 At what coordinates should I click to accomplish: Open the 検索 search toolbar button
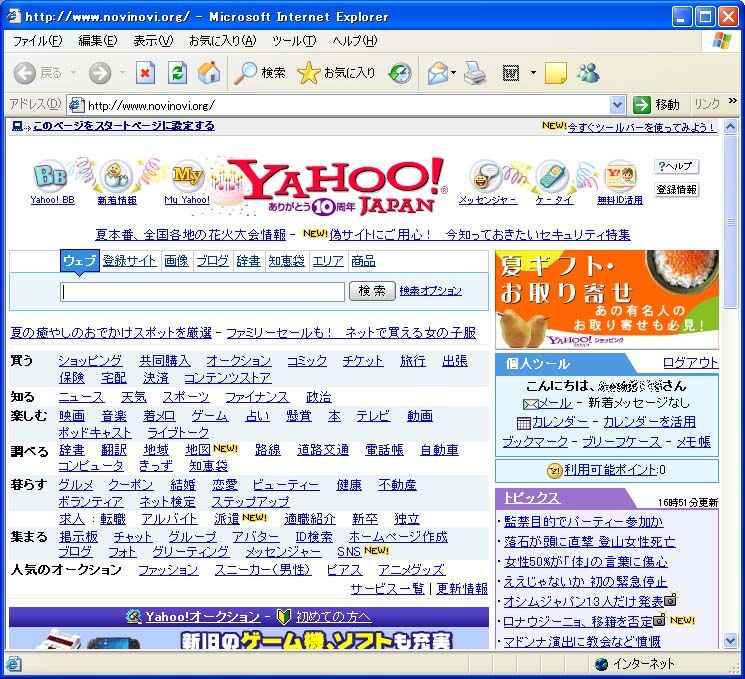[259, 73]
